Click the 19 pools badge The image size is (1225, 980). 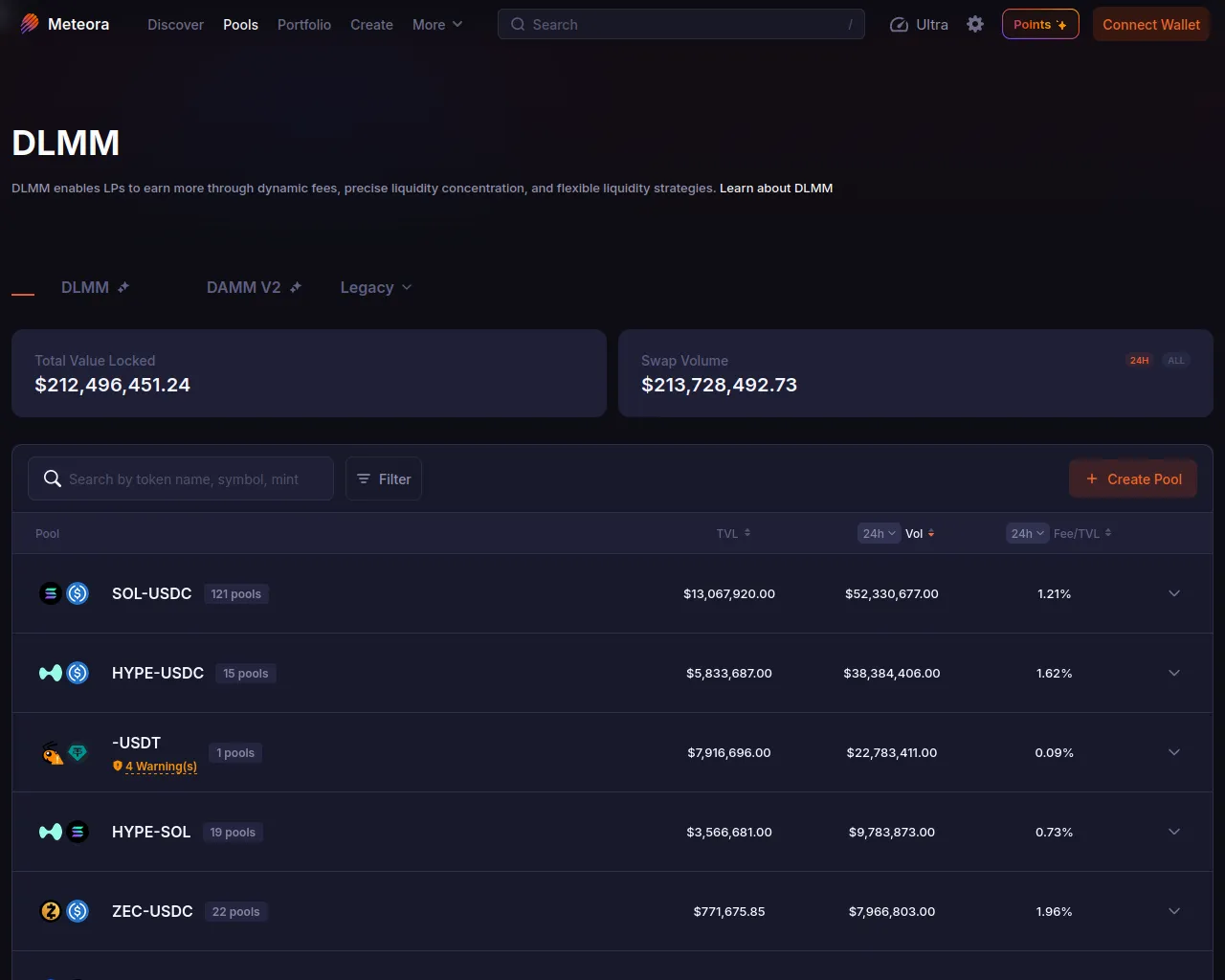tap(233, 832)
